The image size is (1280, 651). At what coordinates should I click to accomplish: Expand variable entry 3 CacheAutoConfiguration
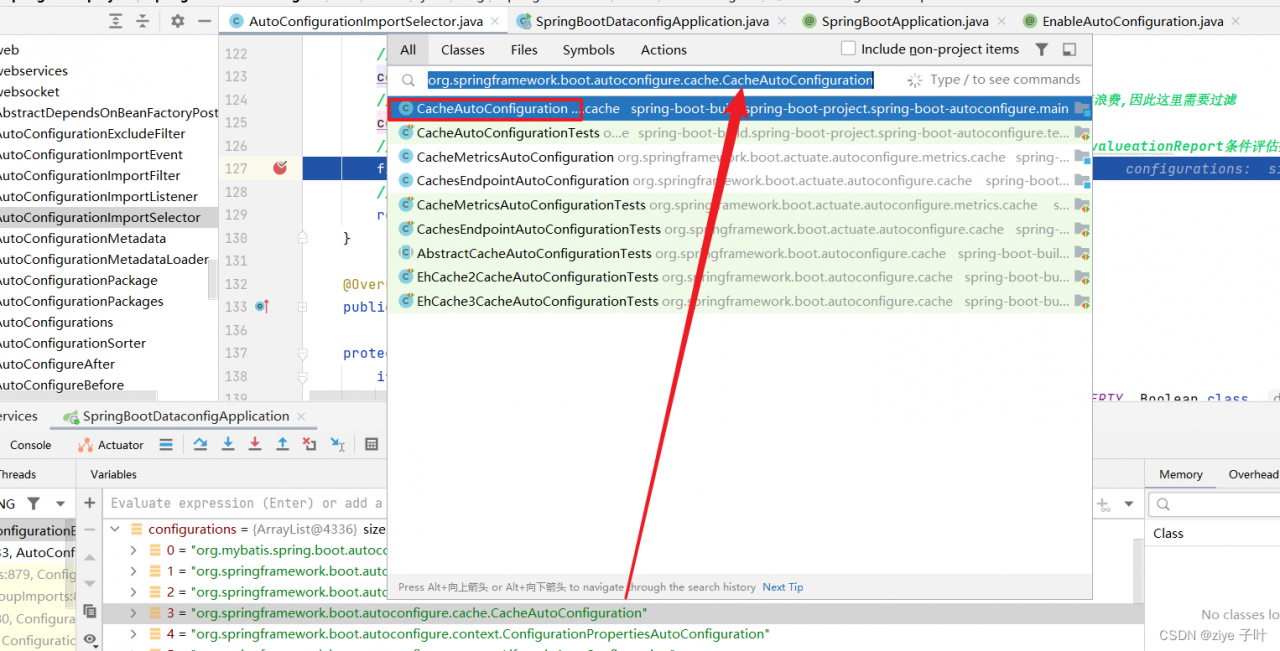135,613
